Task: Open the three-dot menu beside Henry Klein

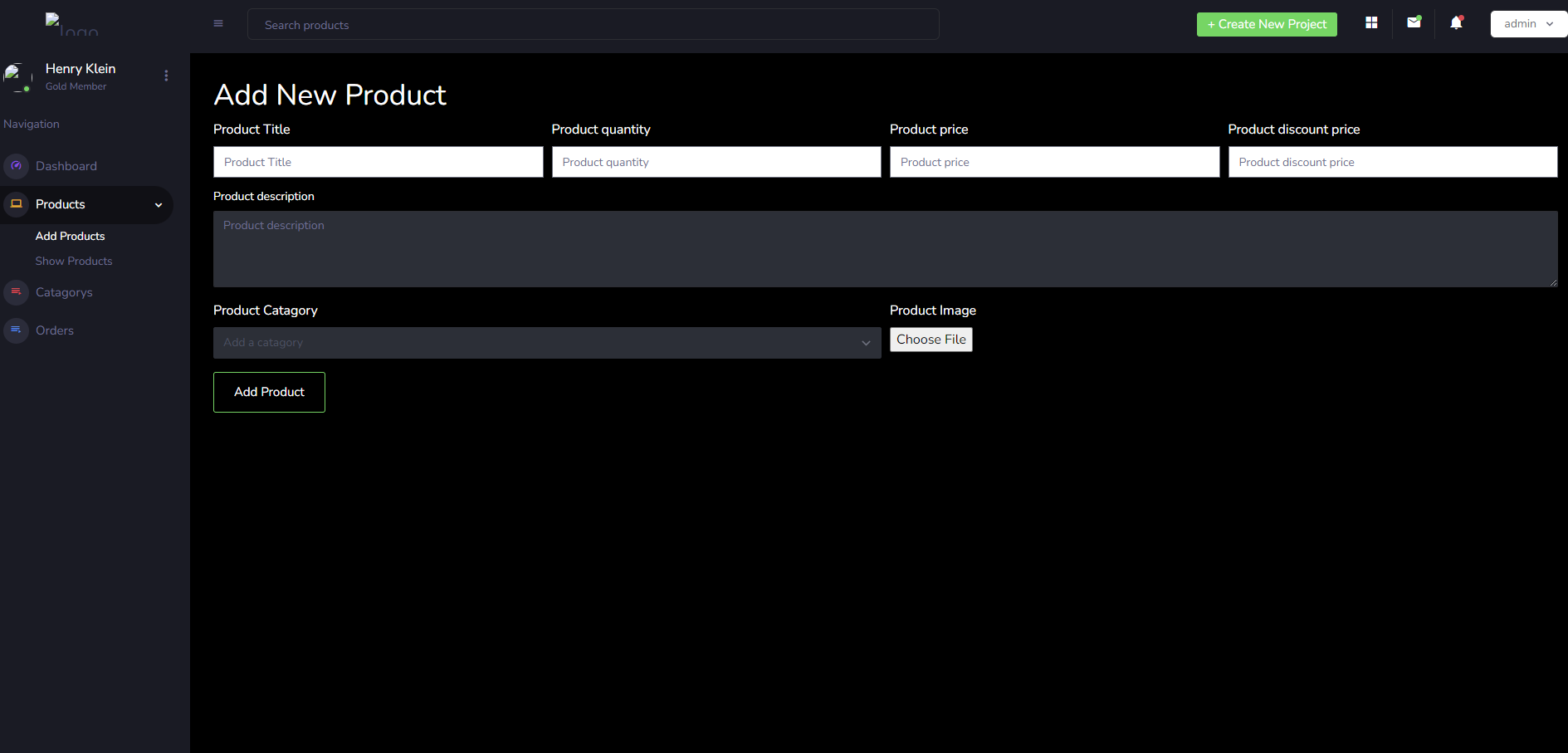Action: 166,76
